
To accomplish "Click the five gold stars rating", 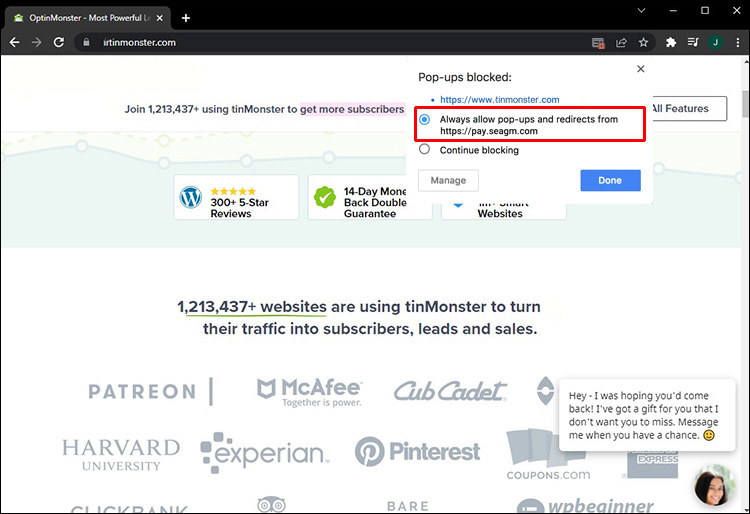I will tap(233, 191).
